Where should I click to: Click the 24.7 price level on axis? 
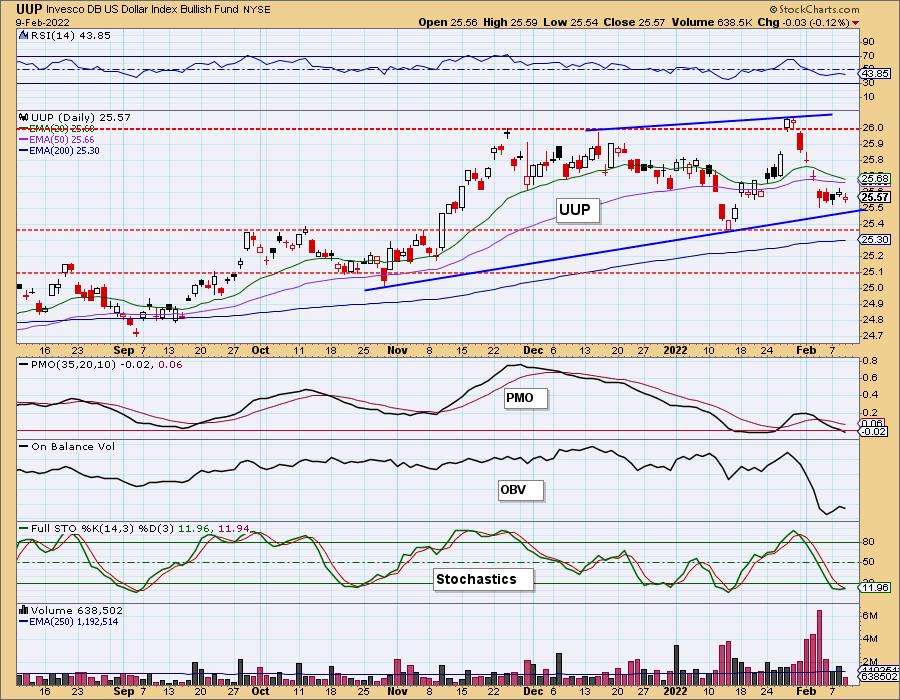[x=872, y=335]
